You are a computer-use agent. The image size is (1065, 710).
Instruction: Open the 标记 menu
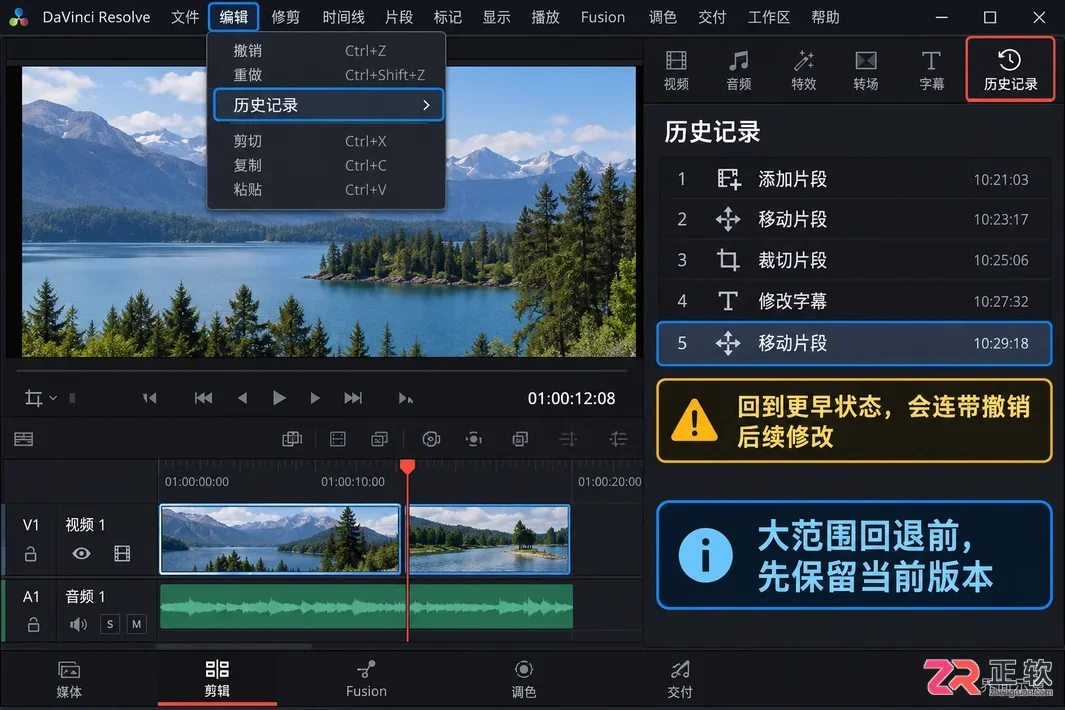448,17
